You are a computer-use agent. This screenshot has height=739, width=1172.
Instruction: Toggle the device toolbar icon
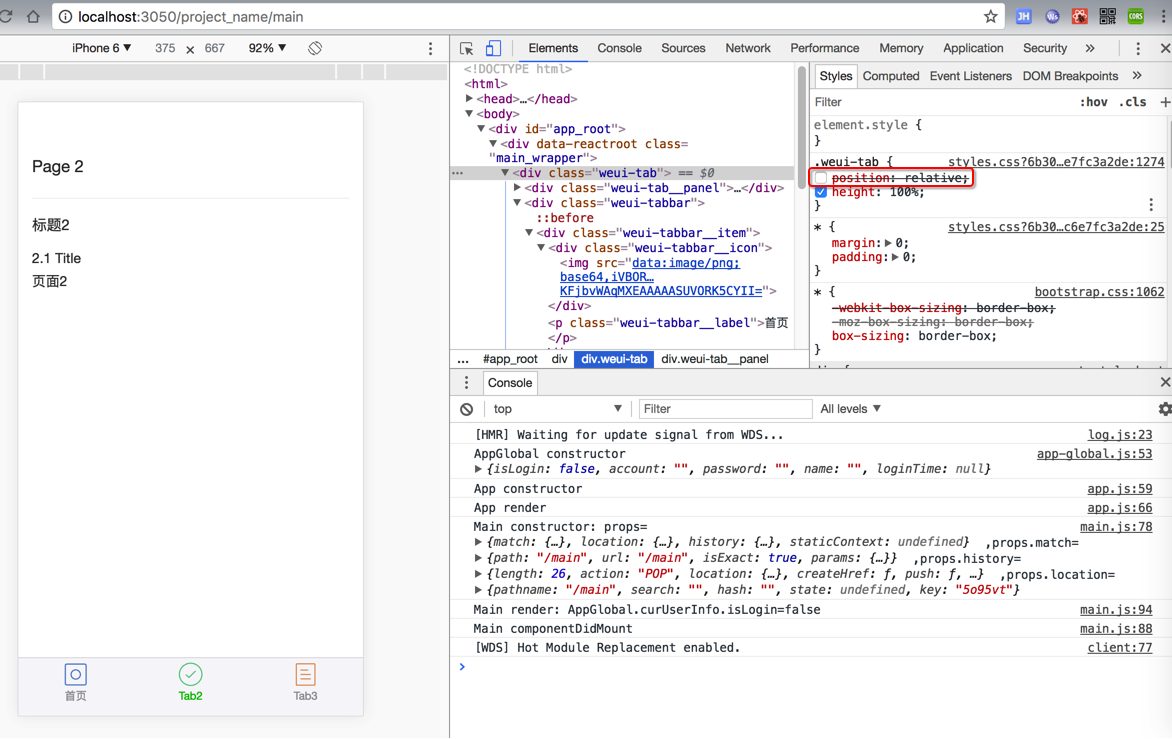point(493,48)
